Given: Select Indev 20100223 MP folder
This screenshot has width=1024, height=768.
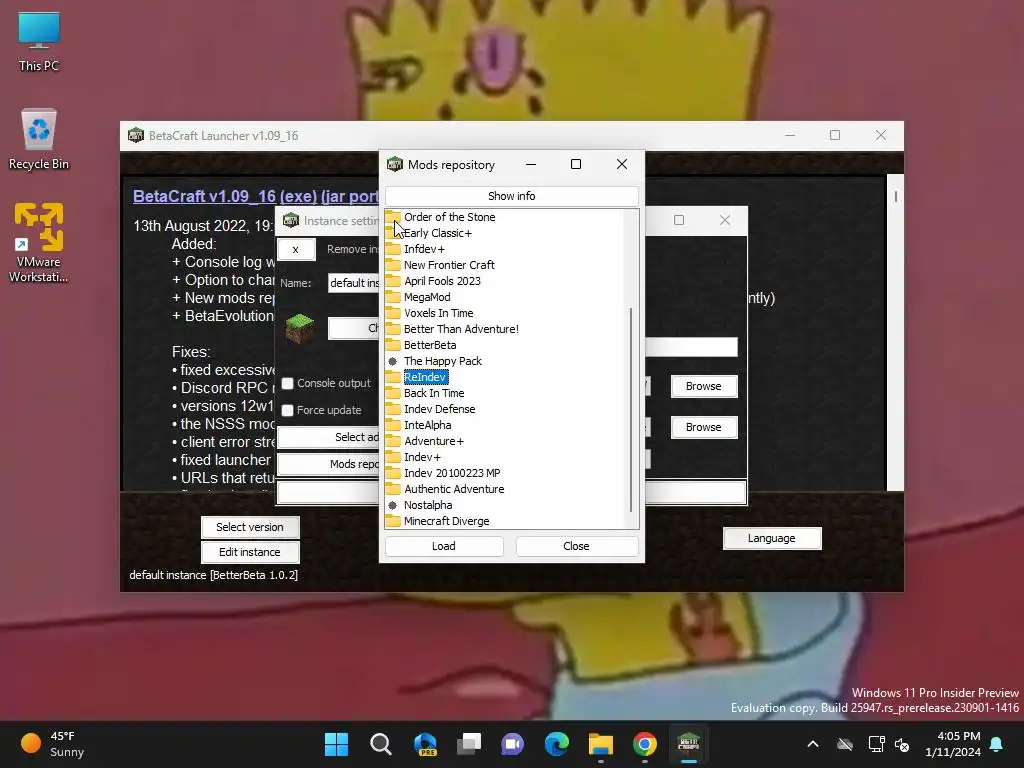Looking at the screenshot, I should pos(452,473).
